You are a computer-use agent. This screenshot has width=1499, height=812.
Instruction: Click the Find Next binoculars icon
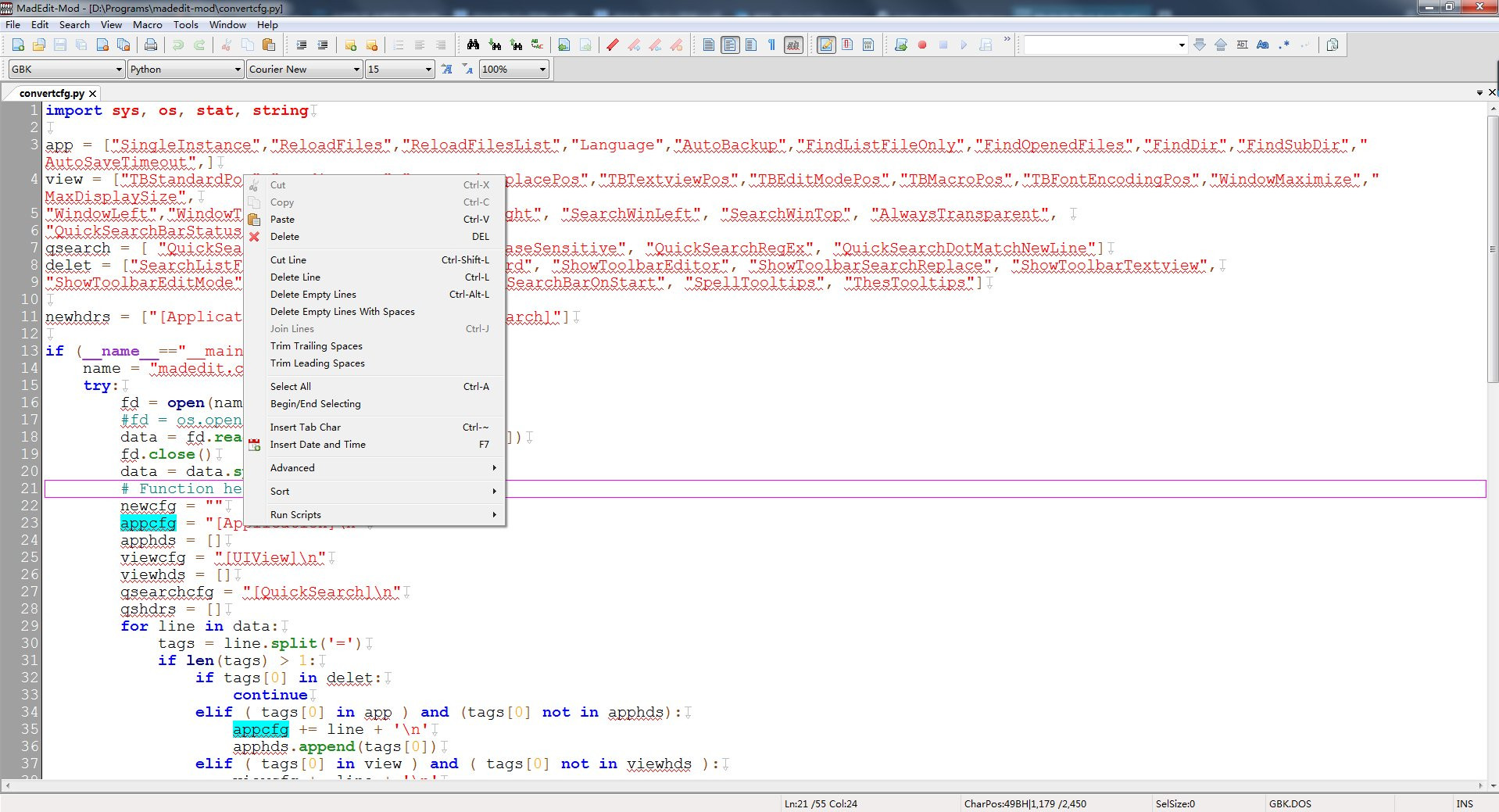[495, 45]
